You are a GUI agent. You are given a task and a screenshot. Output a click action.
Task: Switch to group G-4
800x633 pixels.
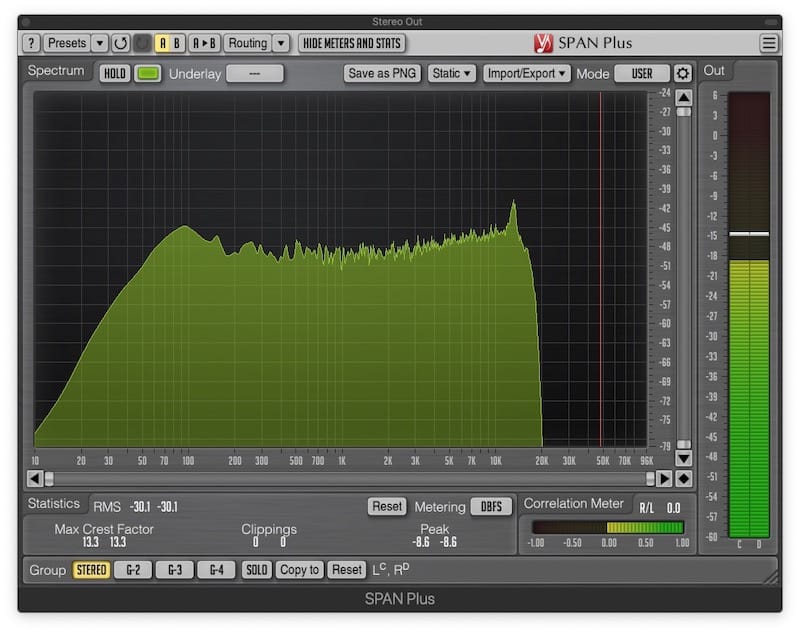[x=217, y=570]
